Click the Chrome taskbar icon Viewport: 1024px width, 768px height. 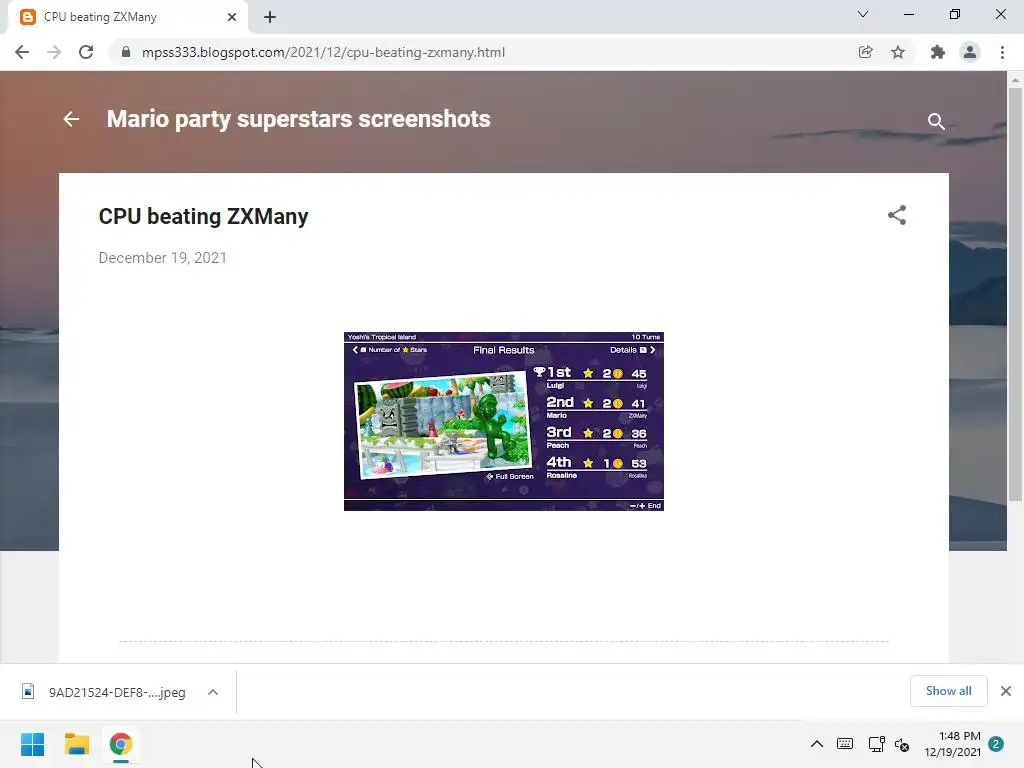click(x=121, y=744)
